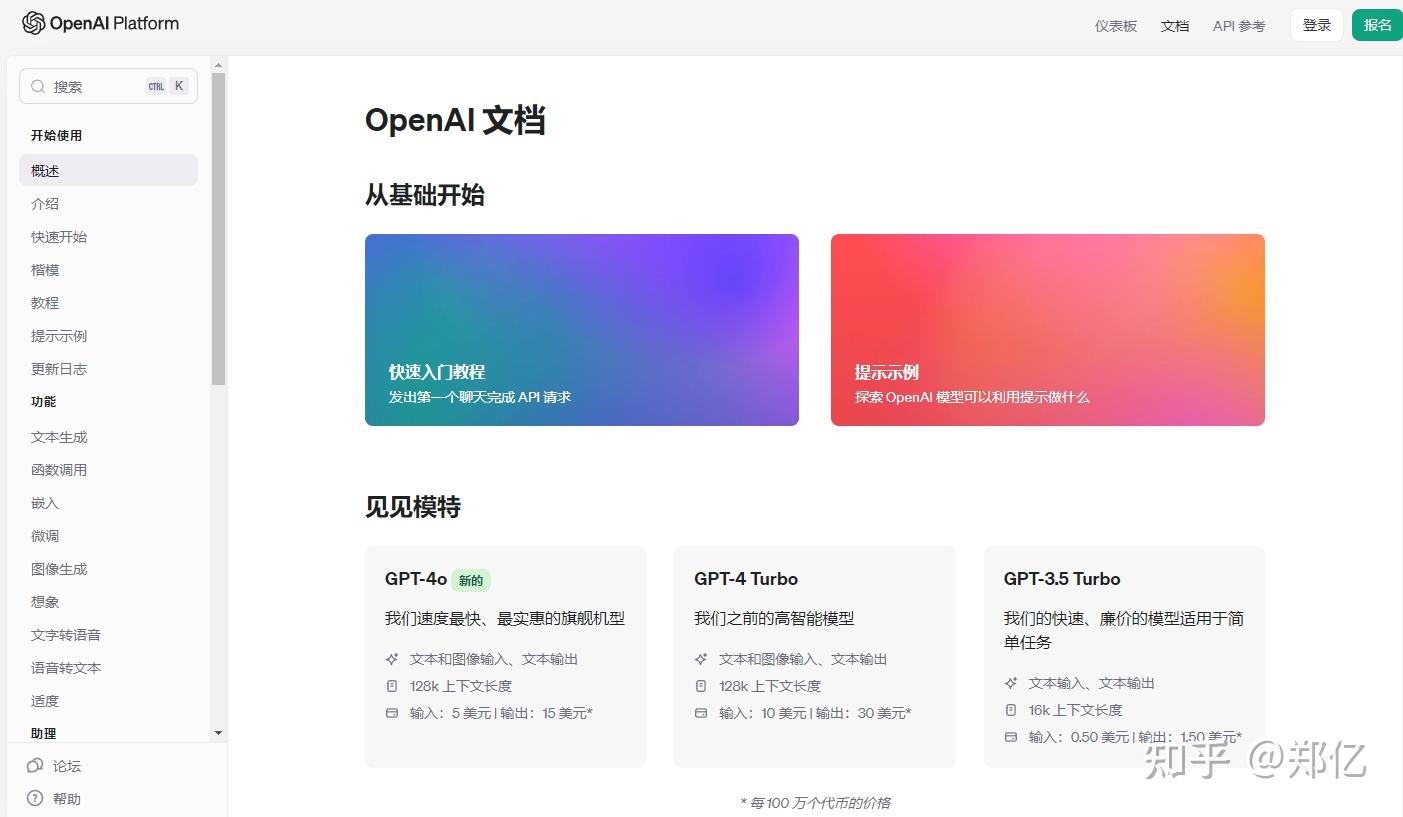Click the OpenAI Platform logo

pos(100,23)
